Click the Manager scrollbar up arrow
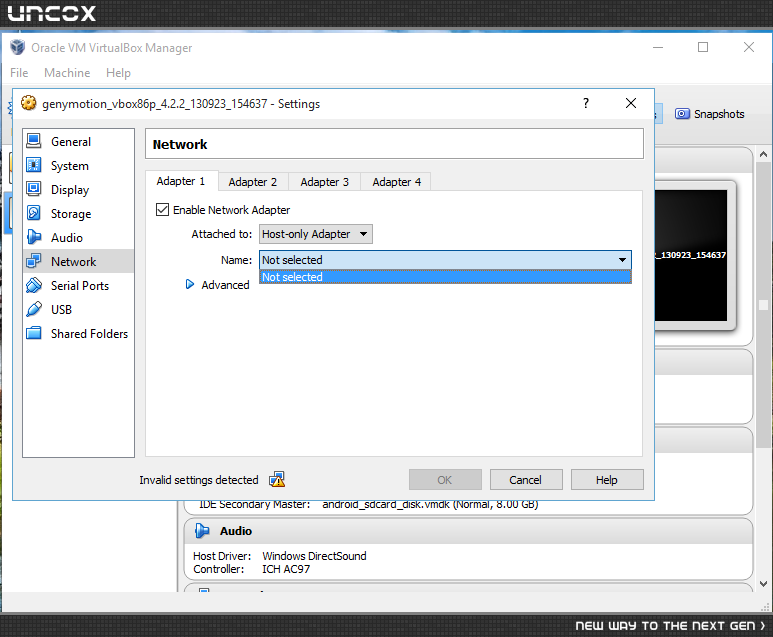The height and width of the screenshot is (637, 773). (763, 154)
